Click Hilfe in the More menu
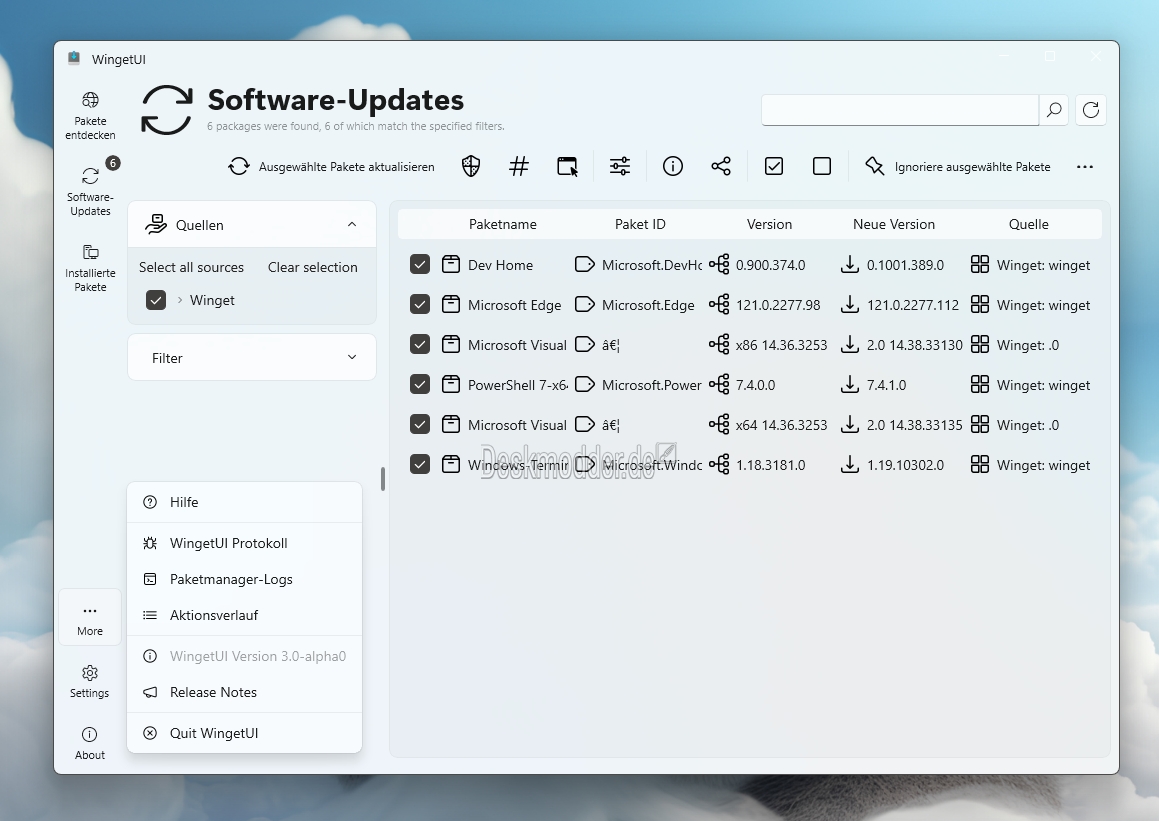Viewport: 1159px width, 821px height. pos(245,503)
